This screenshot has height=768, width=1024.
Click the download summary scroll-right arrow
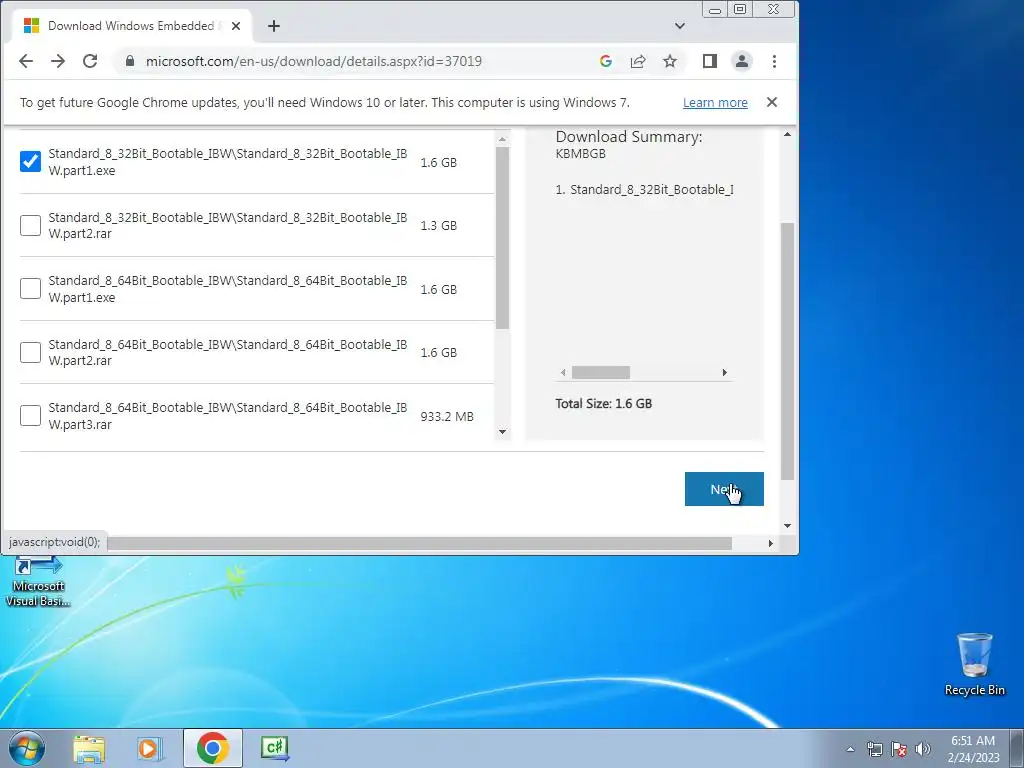coord(724,373)
